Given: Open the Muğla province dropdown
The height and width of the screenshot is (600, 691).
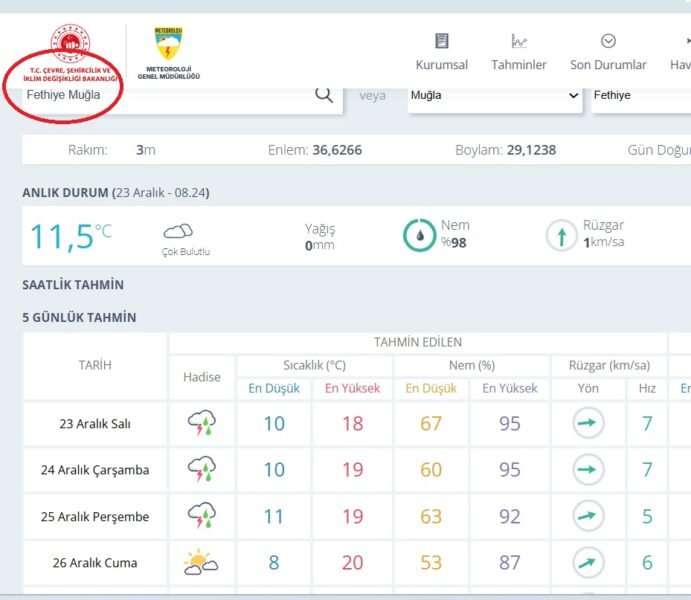Looking at the screenshot, I should [x=494, y=96].
